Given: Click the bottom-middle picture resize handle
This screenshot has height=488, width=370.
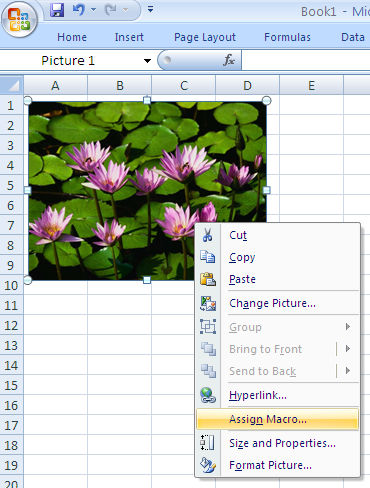Looking at the screenshot, I should coord(147,280).
